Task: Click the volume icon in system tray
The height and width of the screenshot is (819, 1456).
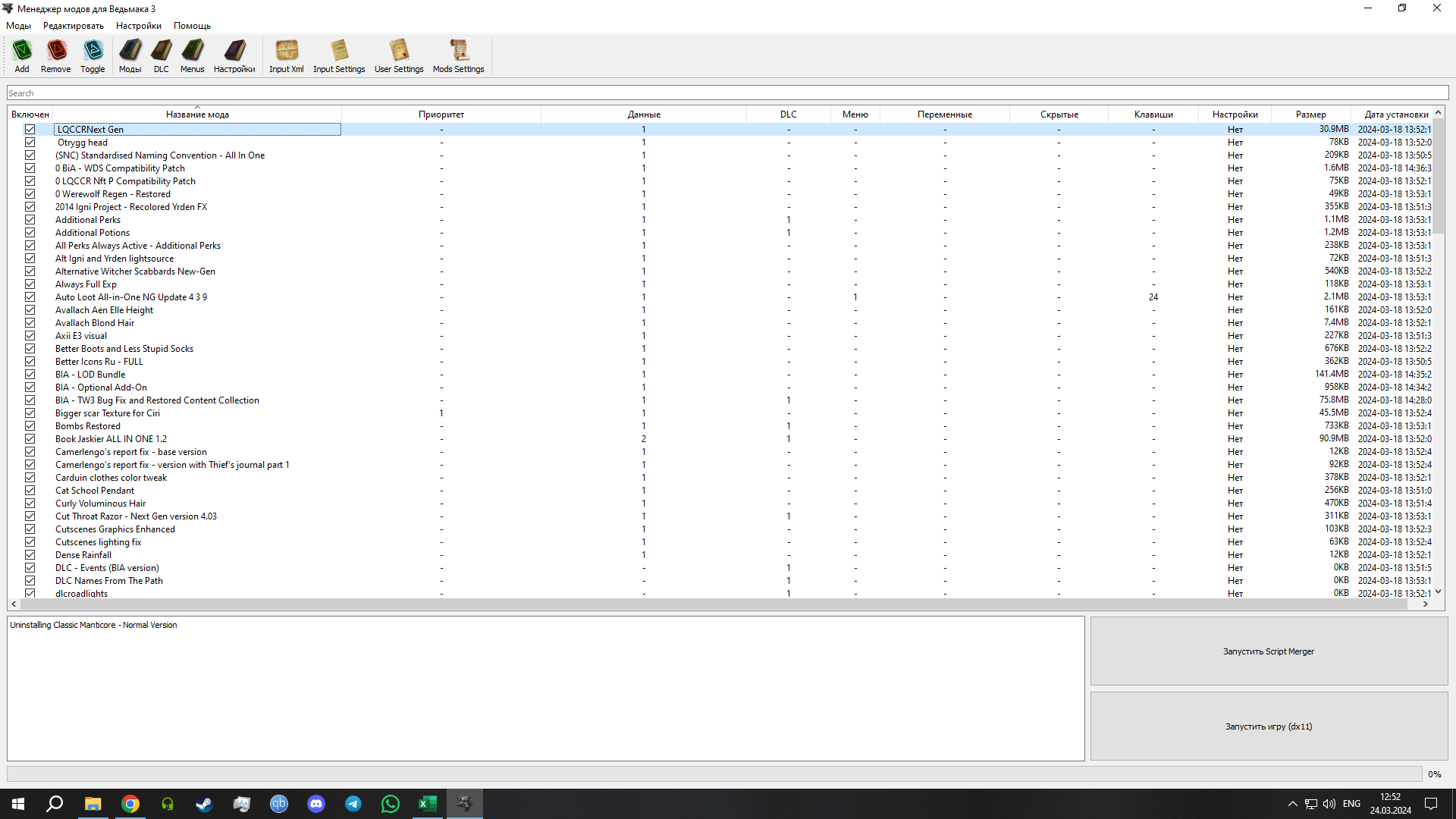Action: pos(1329,804)
